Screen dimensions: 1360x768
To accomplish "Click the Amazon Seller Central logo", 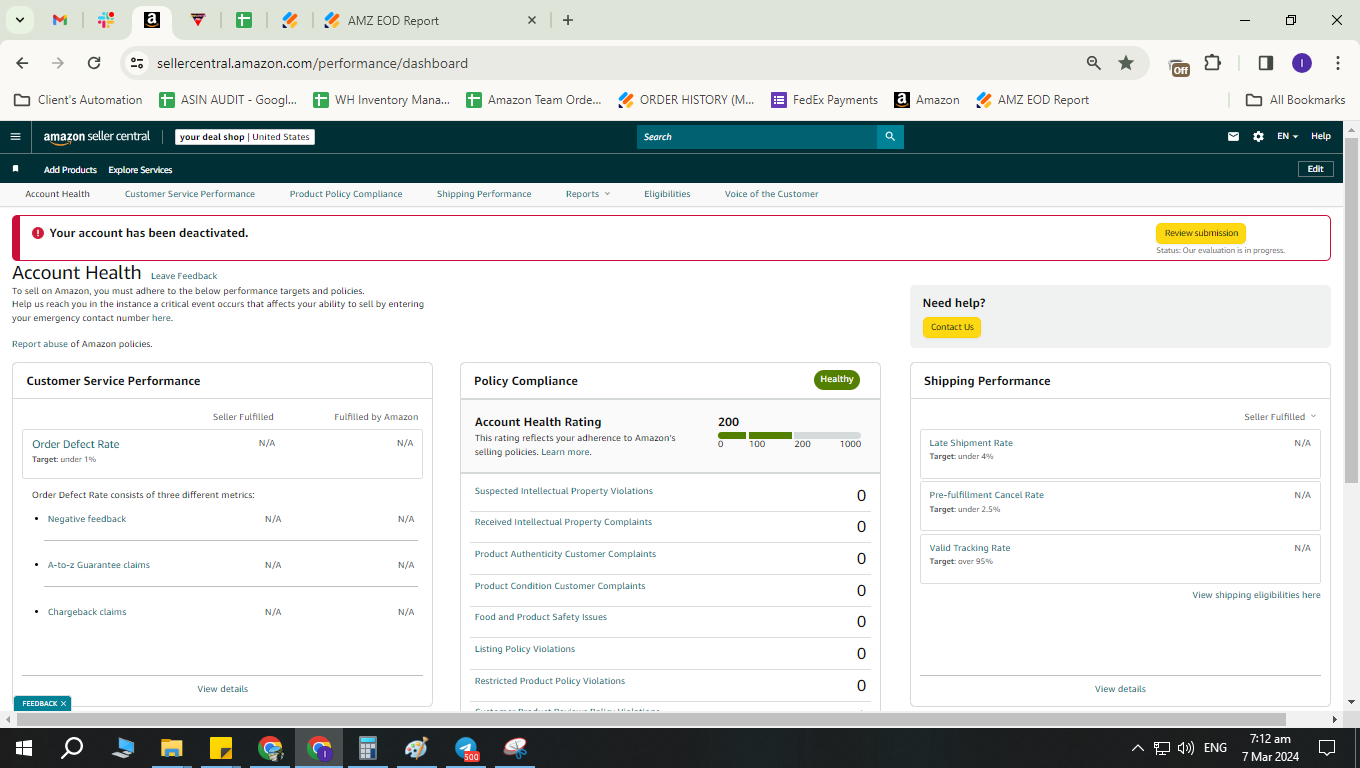I will [97, 137].
